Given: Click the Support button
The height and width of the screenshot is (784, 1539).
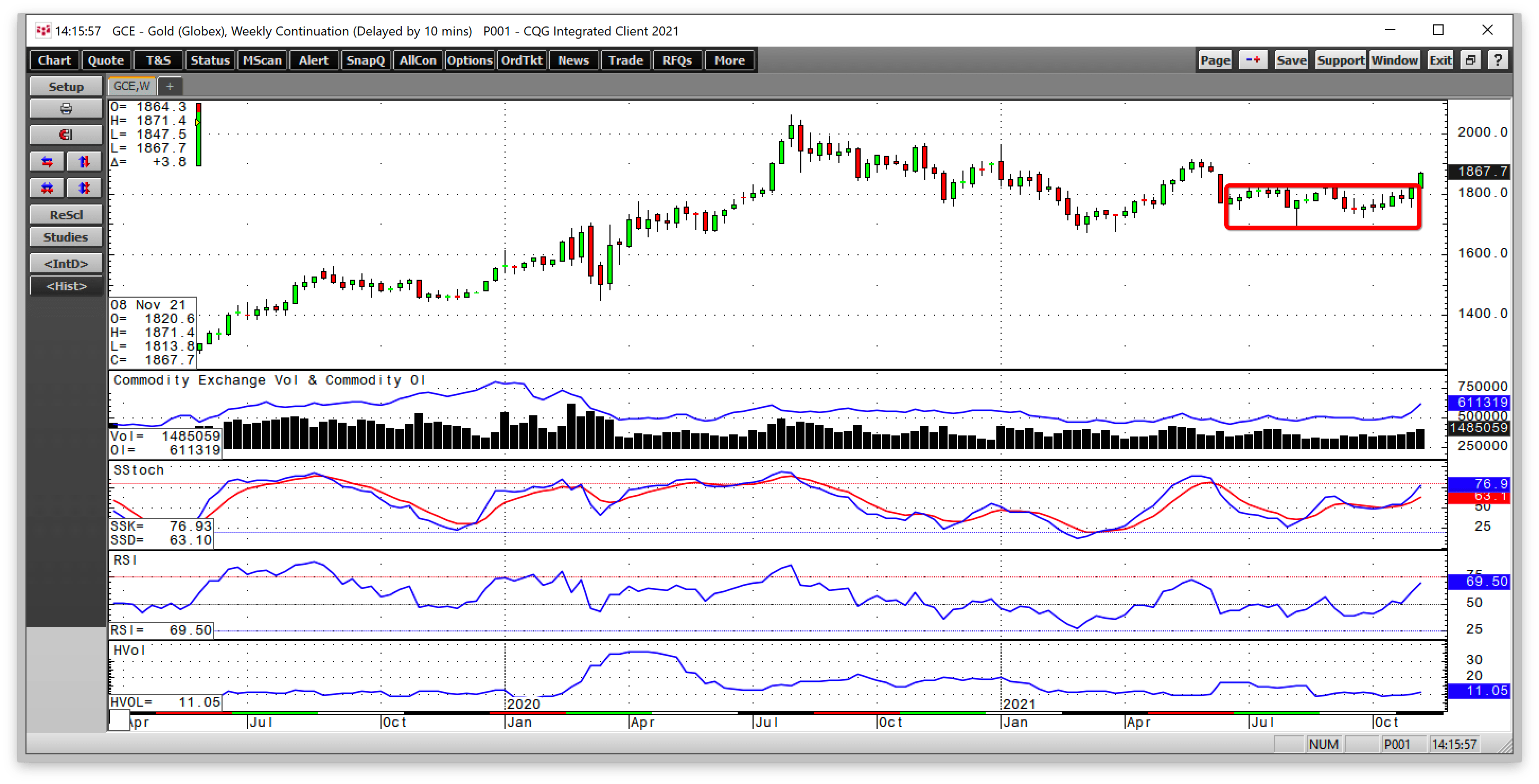Looking at the screenshot, I should tap(1341, 60).
